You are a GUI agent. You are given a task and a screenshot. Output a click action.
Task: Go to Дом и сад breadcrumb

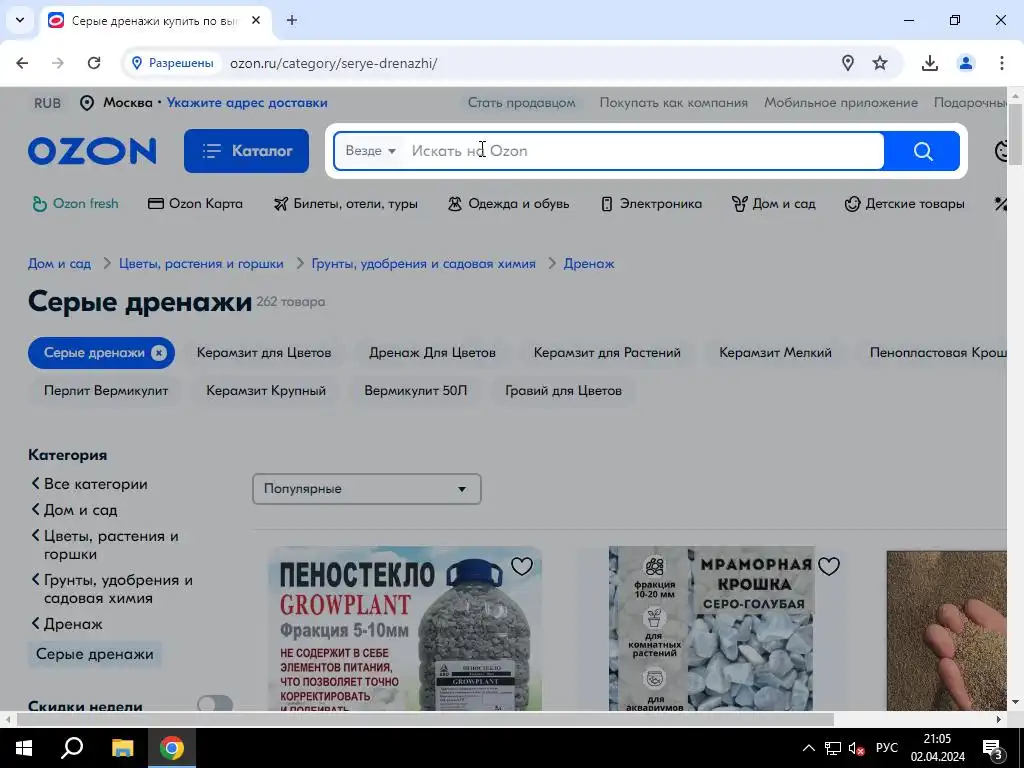pos(59,264)
